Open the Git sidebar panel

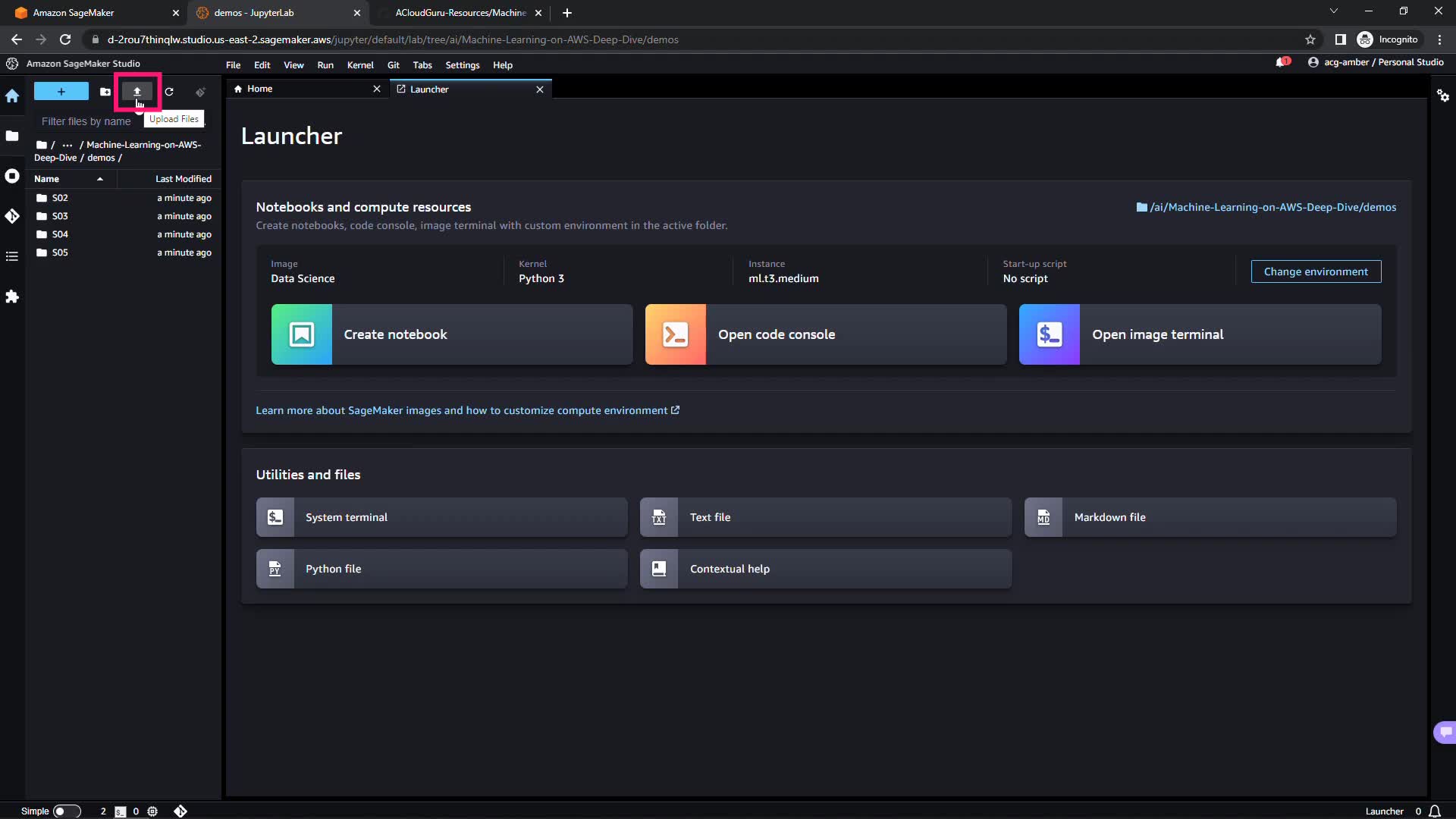[12, 216]
